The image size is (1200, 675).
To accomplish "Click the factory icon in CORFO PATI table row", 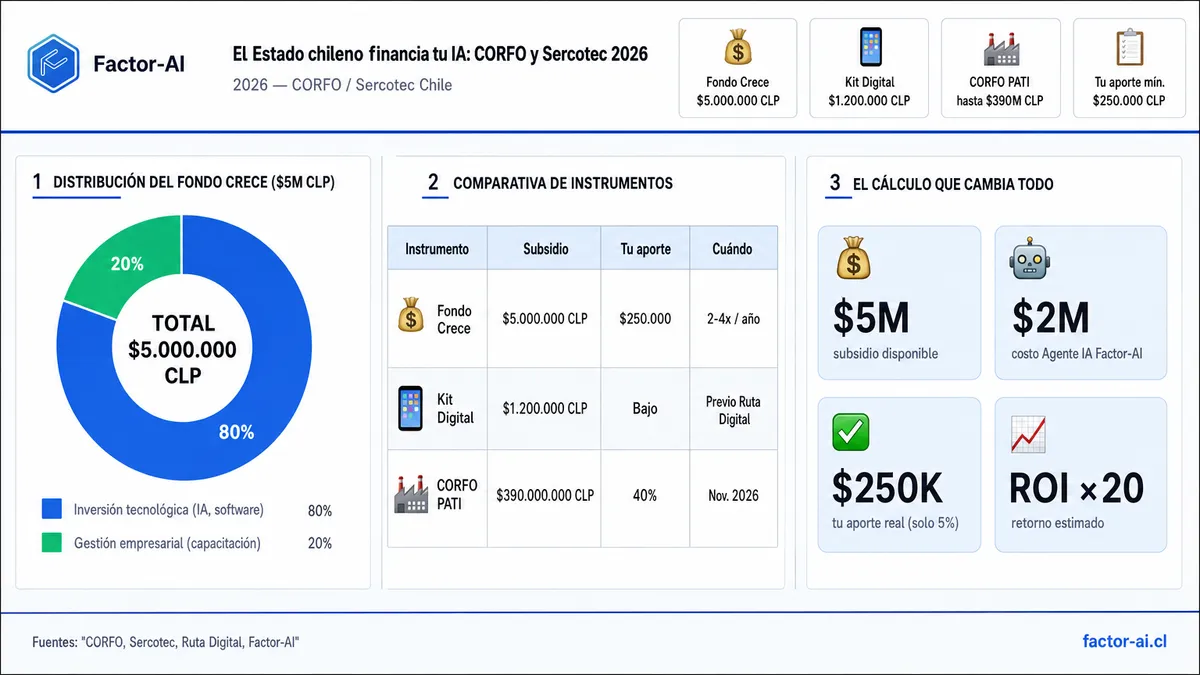I will coord(411,495).
